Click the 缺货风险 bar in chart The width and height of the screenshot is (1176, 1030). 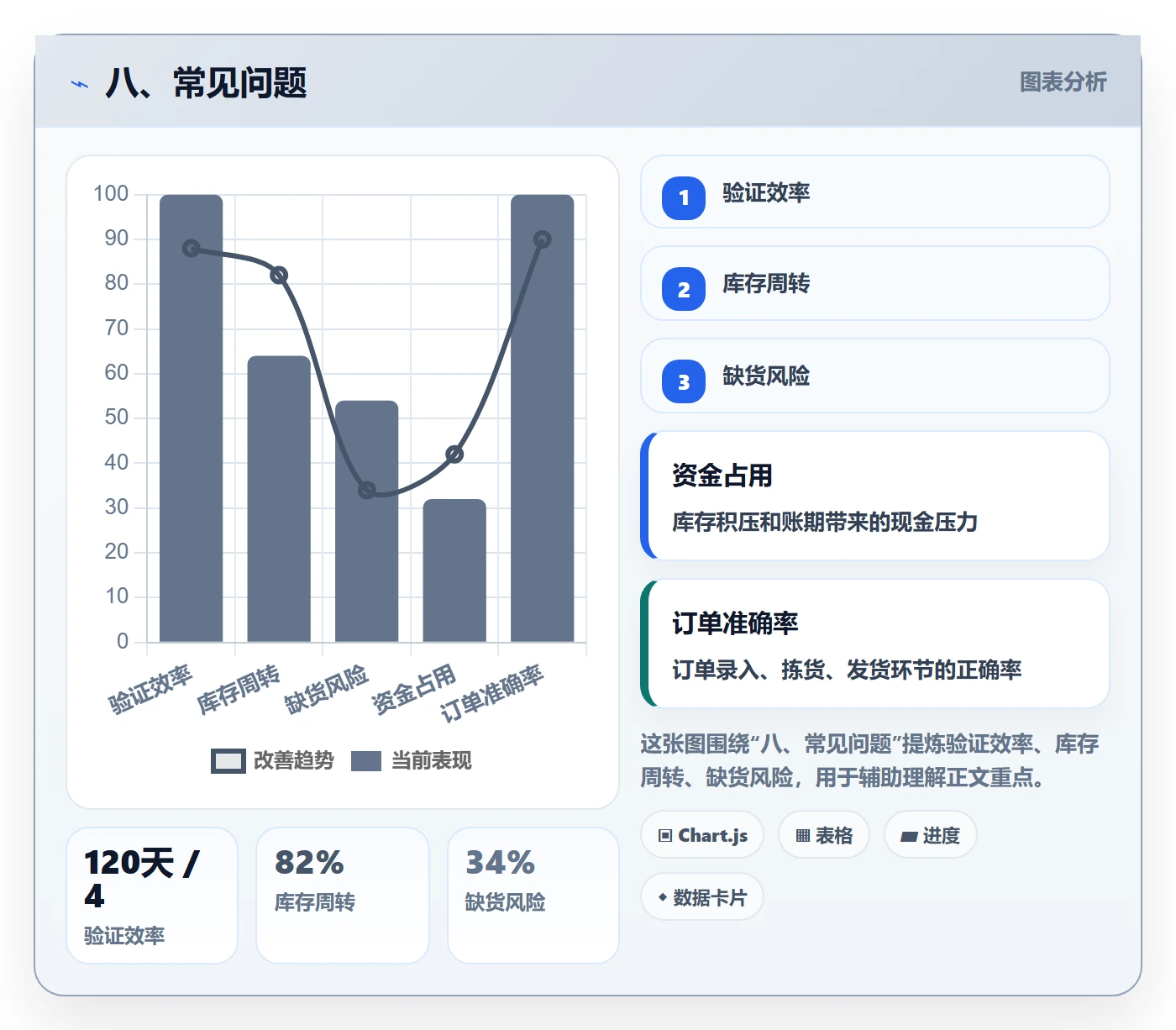click(367, 521)
